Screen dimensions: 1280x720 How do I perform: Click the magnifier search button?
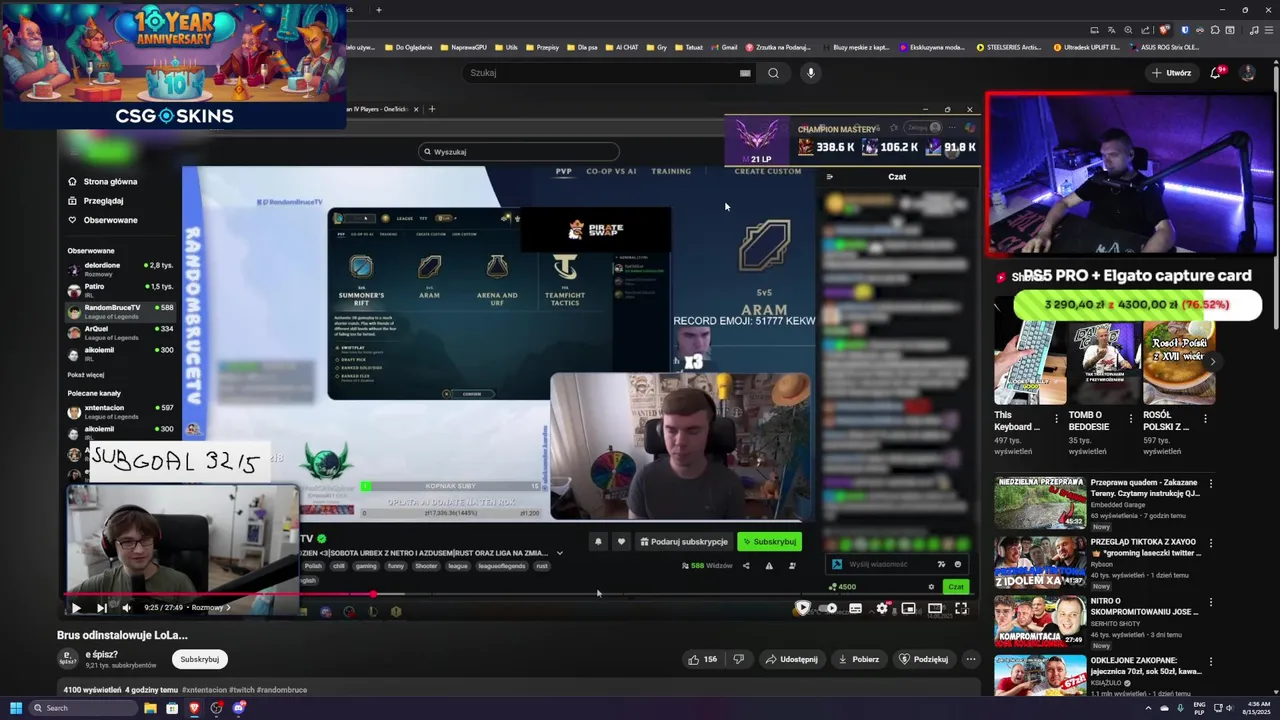pos(773,73)
